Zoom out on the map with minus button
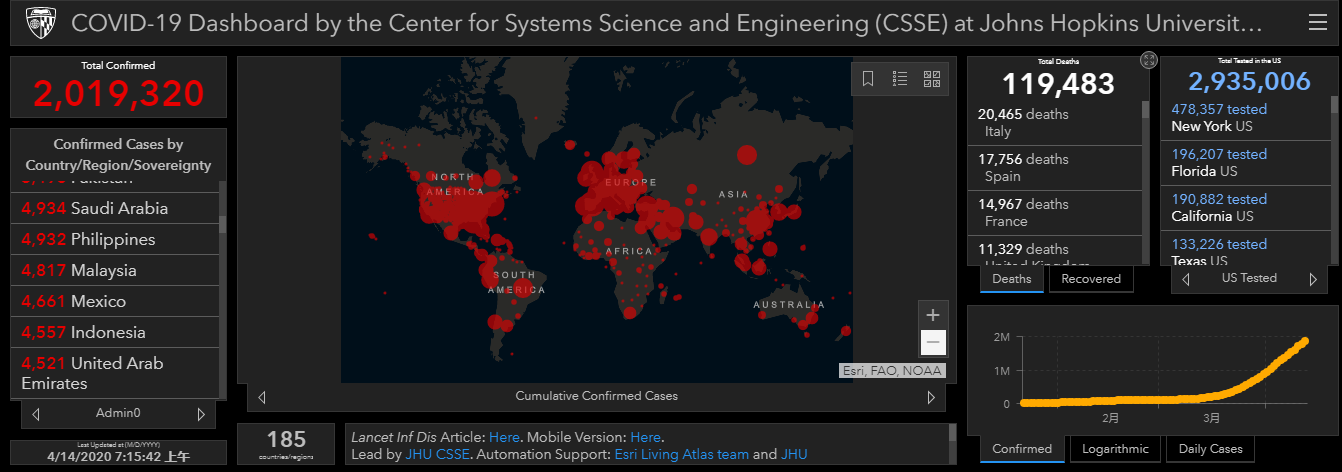The width and height of the screenshot is (1342, 472). (x=932, y=343)
